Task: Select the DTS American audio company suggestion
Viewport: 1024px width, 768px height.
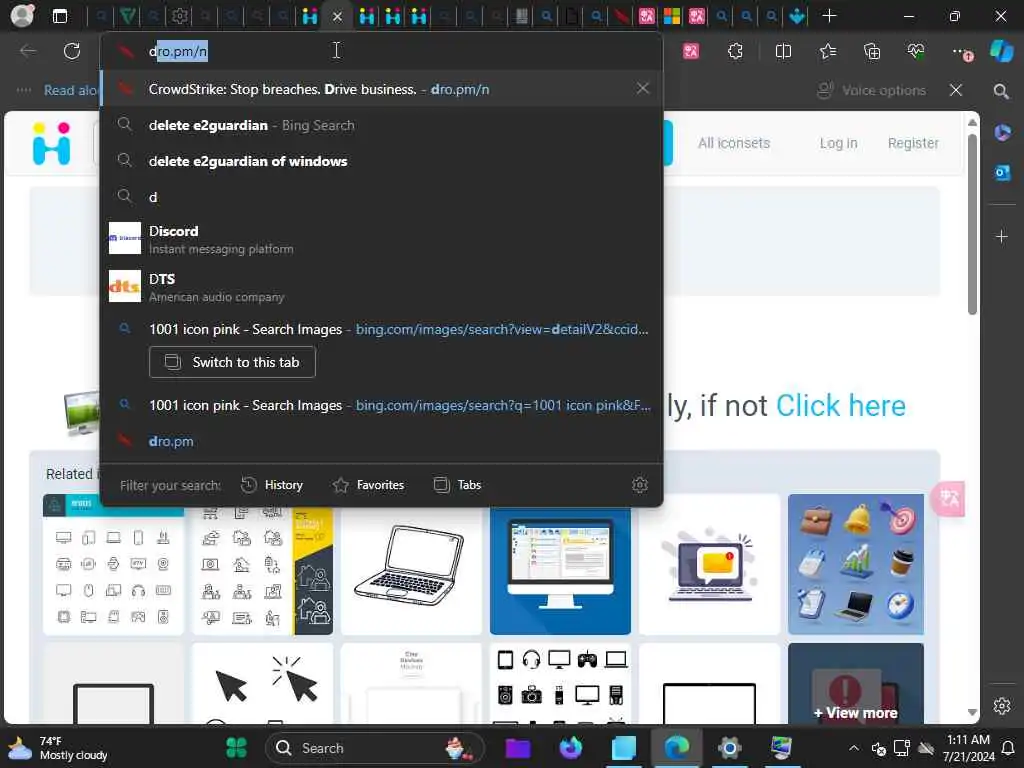Action: tap(381, 287)
